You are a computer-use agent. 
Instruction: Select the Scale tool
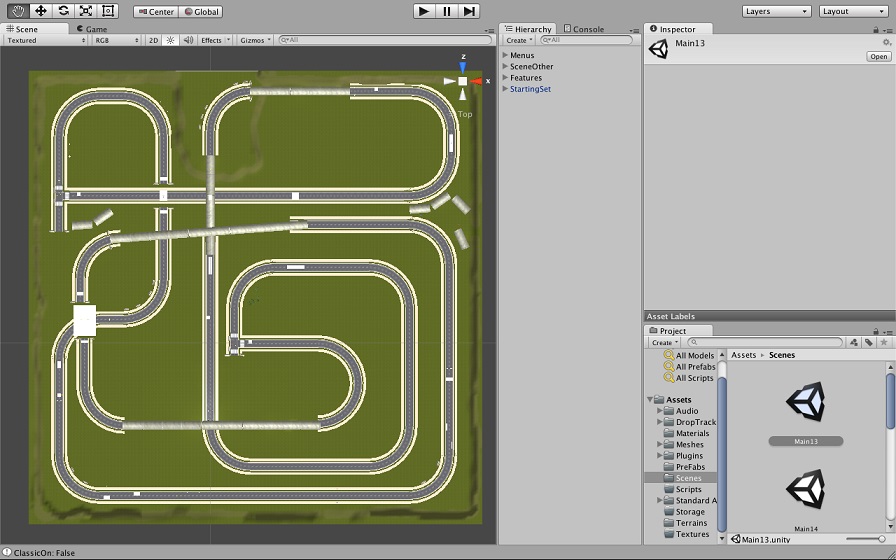[x=86, y=11]
